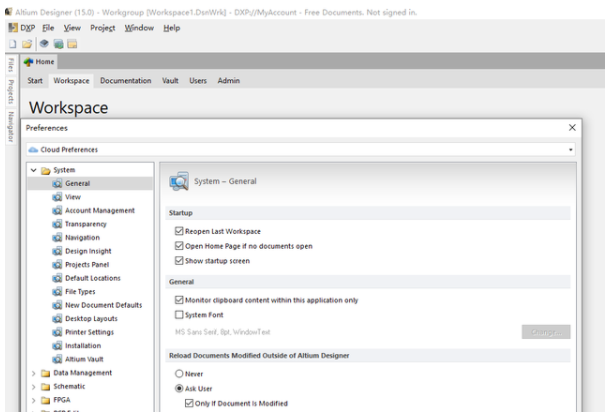Click the Change font button

click(x=546, y=332)
